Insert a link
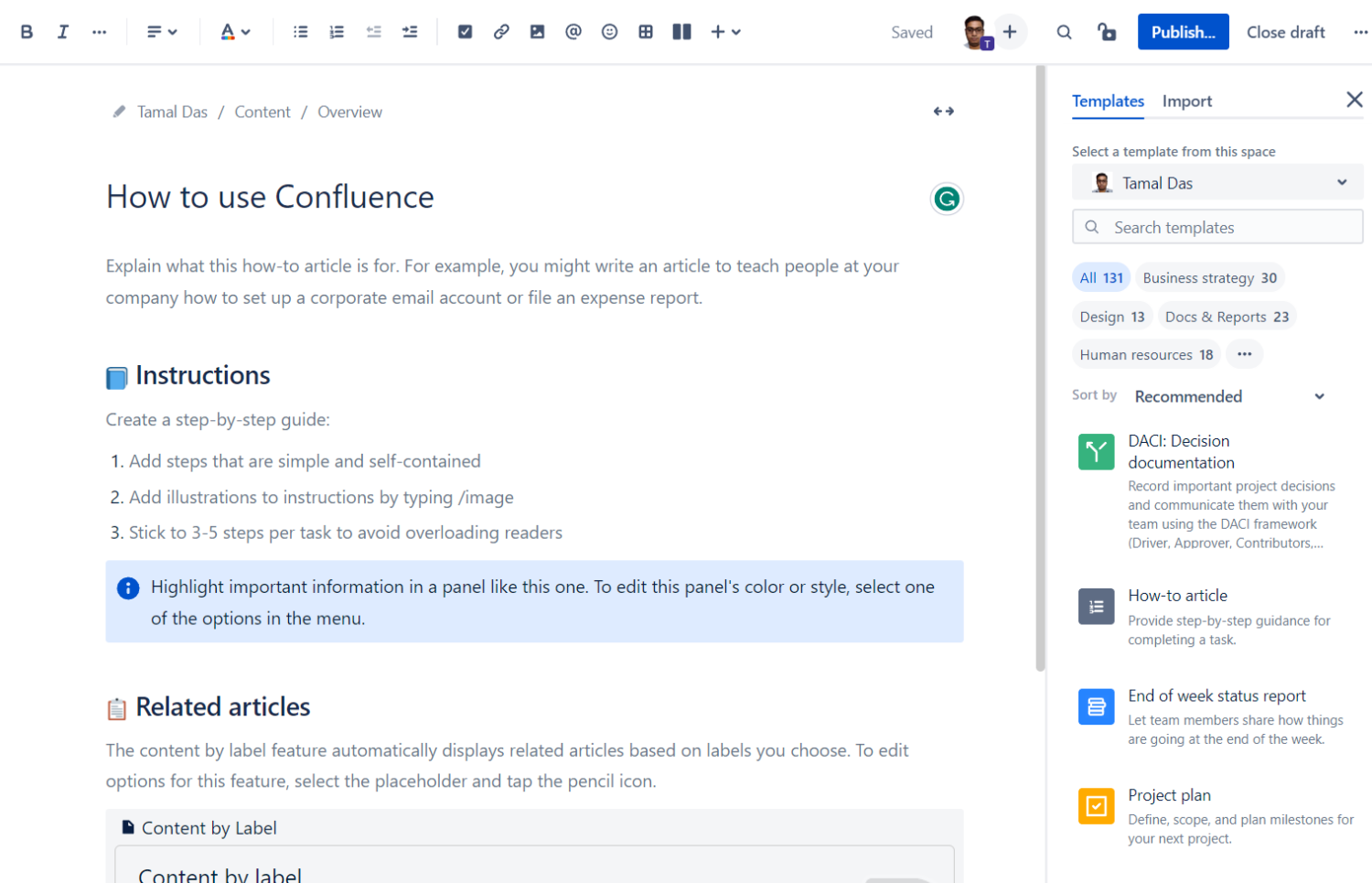 point(501,32)
